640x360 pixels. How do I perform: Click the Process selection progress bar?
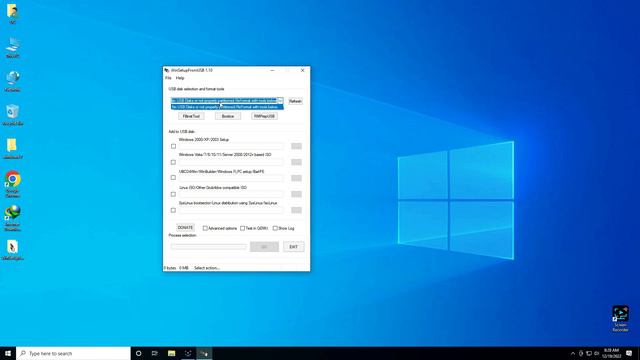[209, 247]
